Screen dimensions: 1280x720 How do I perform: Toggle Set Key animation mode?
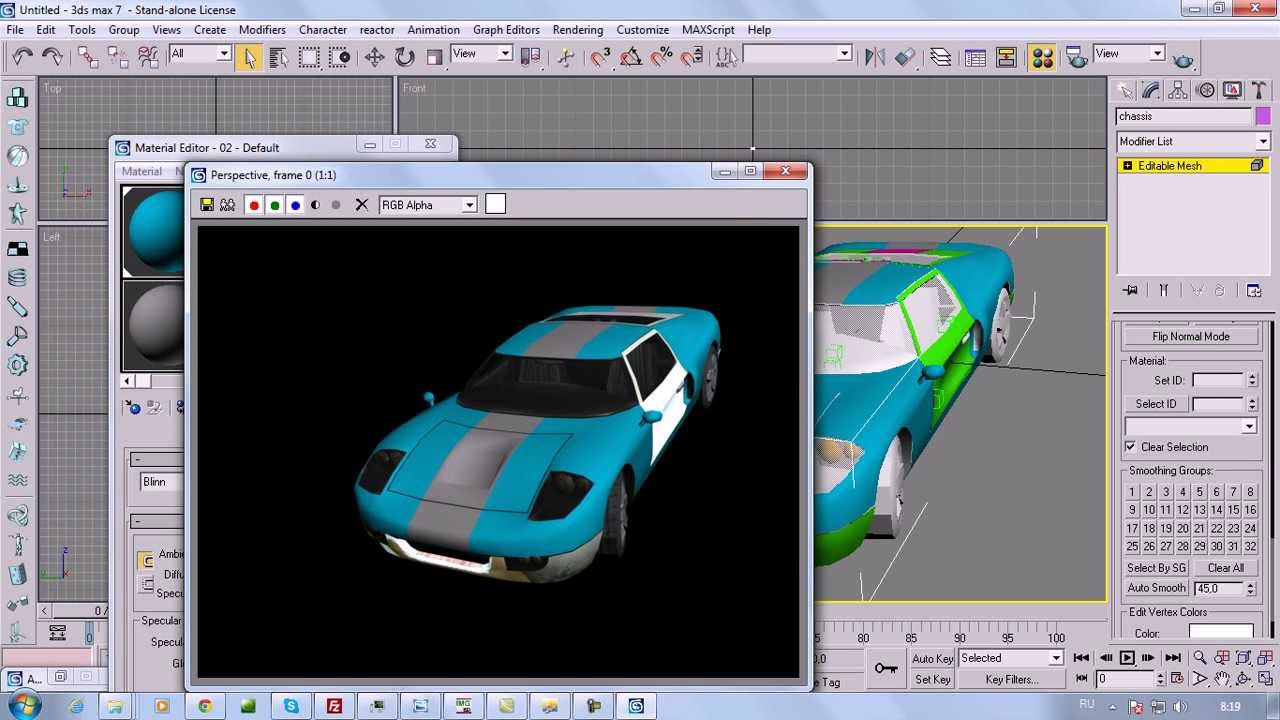pyautogui.click(x=932, y=679)
